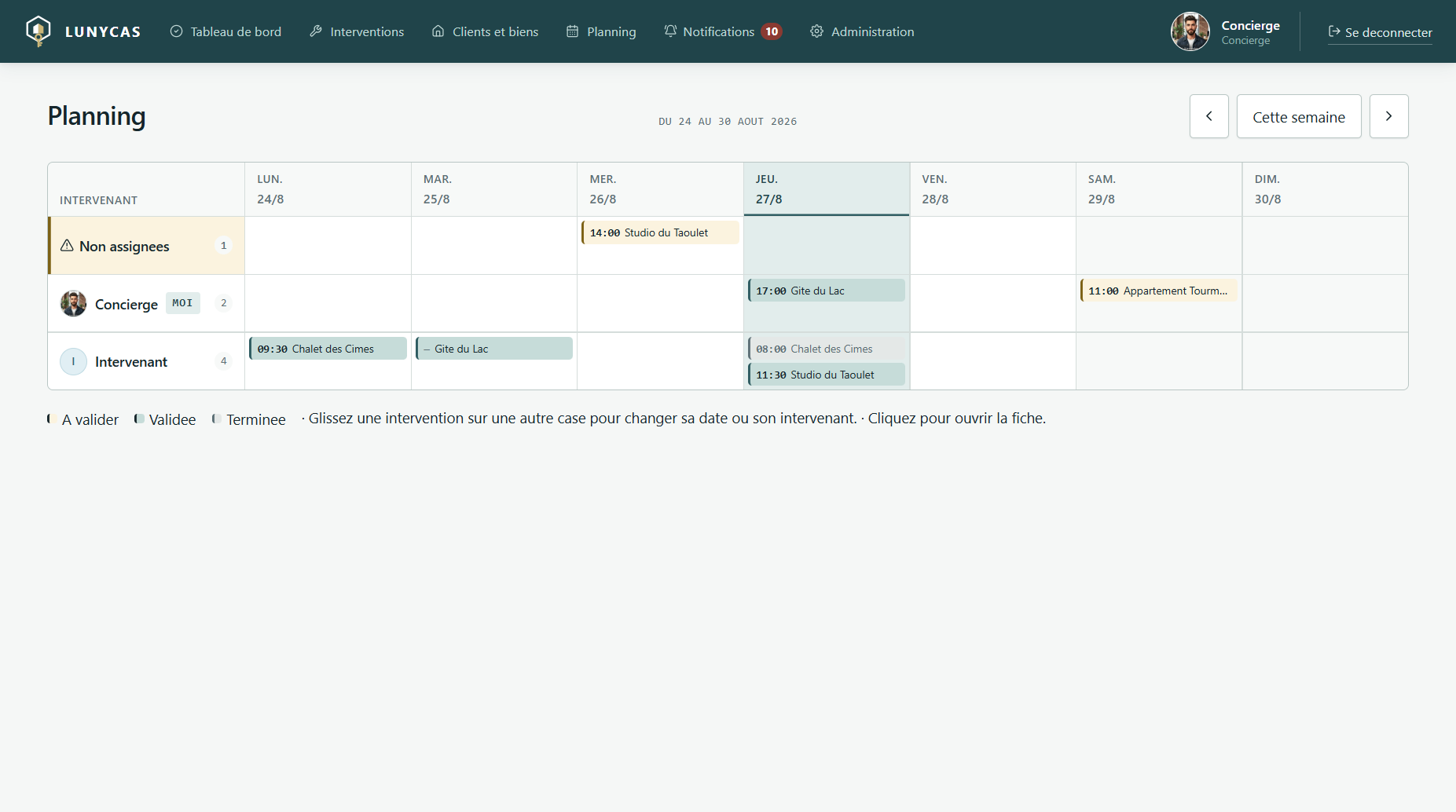Select the Non assignees row label
Image resolution: width=1456 pixels, height=812 pixels.
point(124,246)
